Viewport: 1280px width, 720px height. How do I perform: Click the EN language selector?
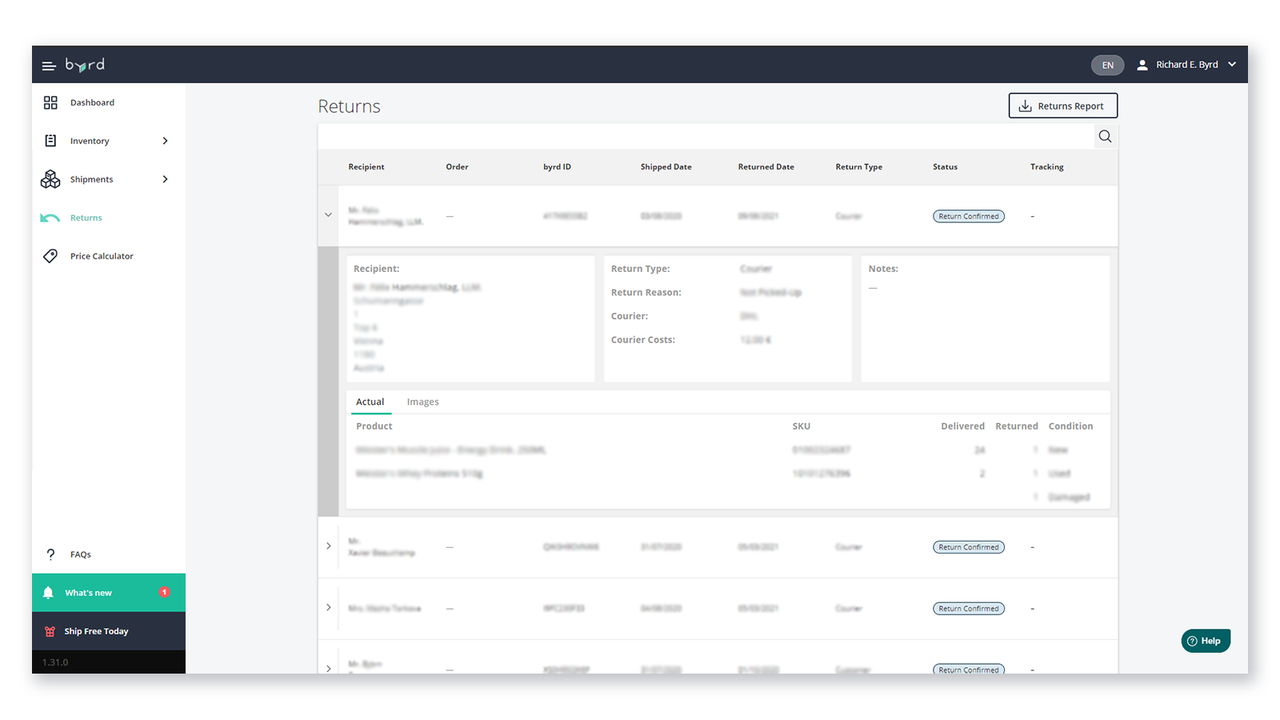pos(1107,64)
